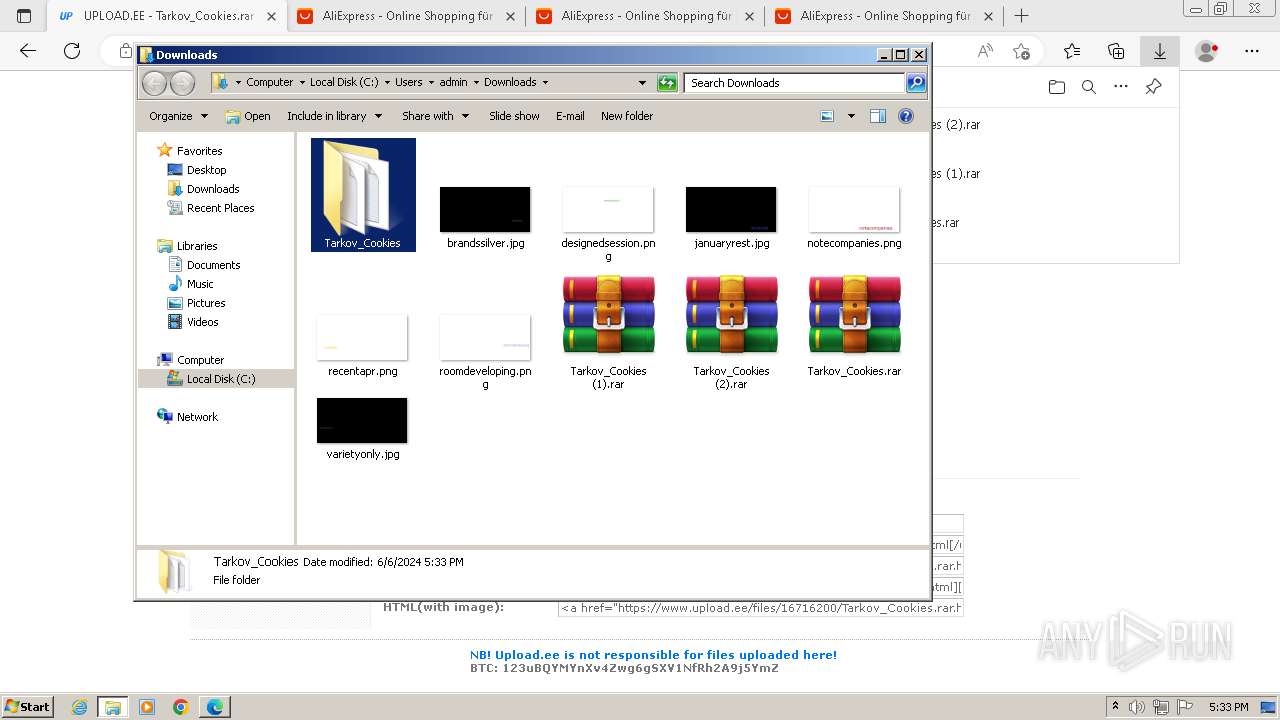Go back in Explorer
Viewport: 1280px width, 720px height.
tap(154, 83)
